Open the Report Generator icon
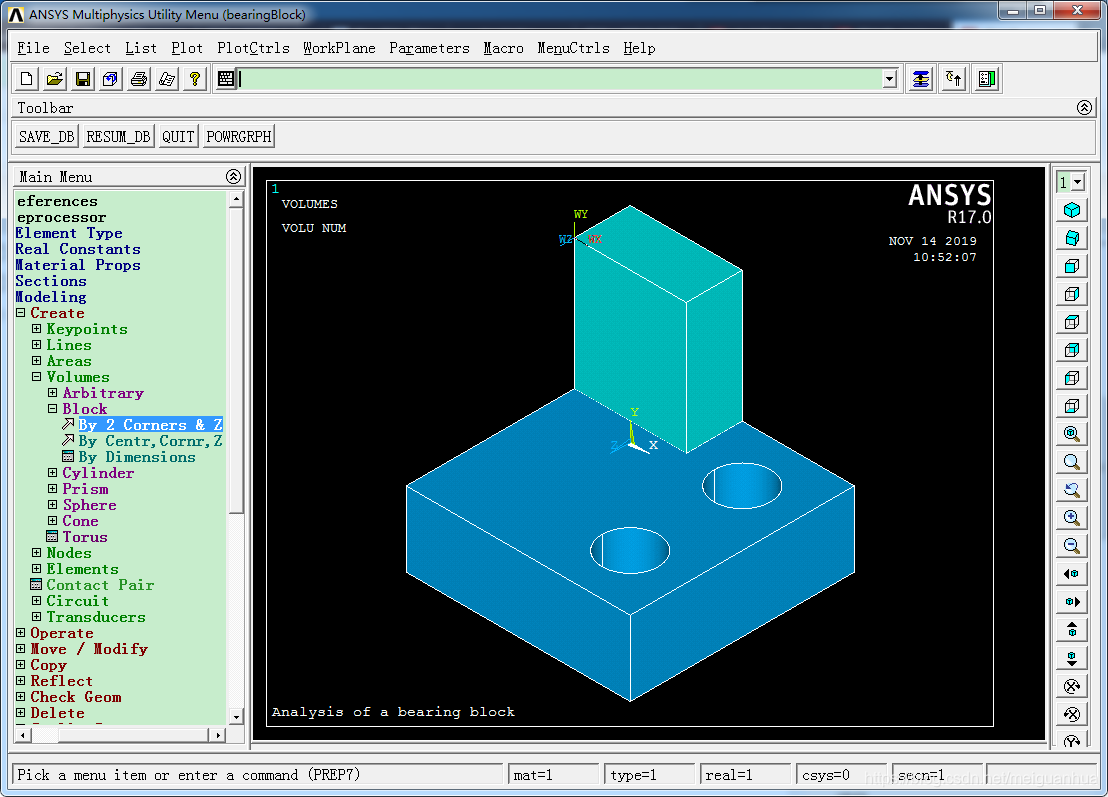The width and height of the screenshot is (1108, 797). [x=167, y=79]
